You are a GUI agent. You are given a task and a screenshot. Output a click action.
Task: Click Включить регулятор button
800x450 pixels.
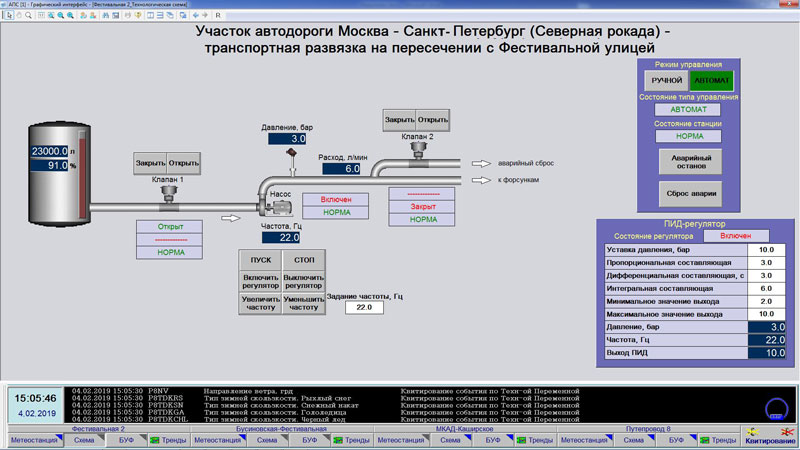260,282
